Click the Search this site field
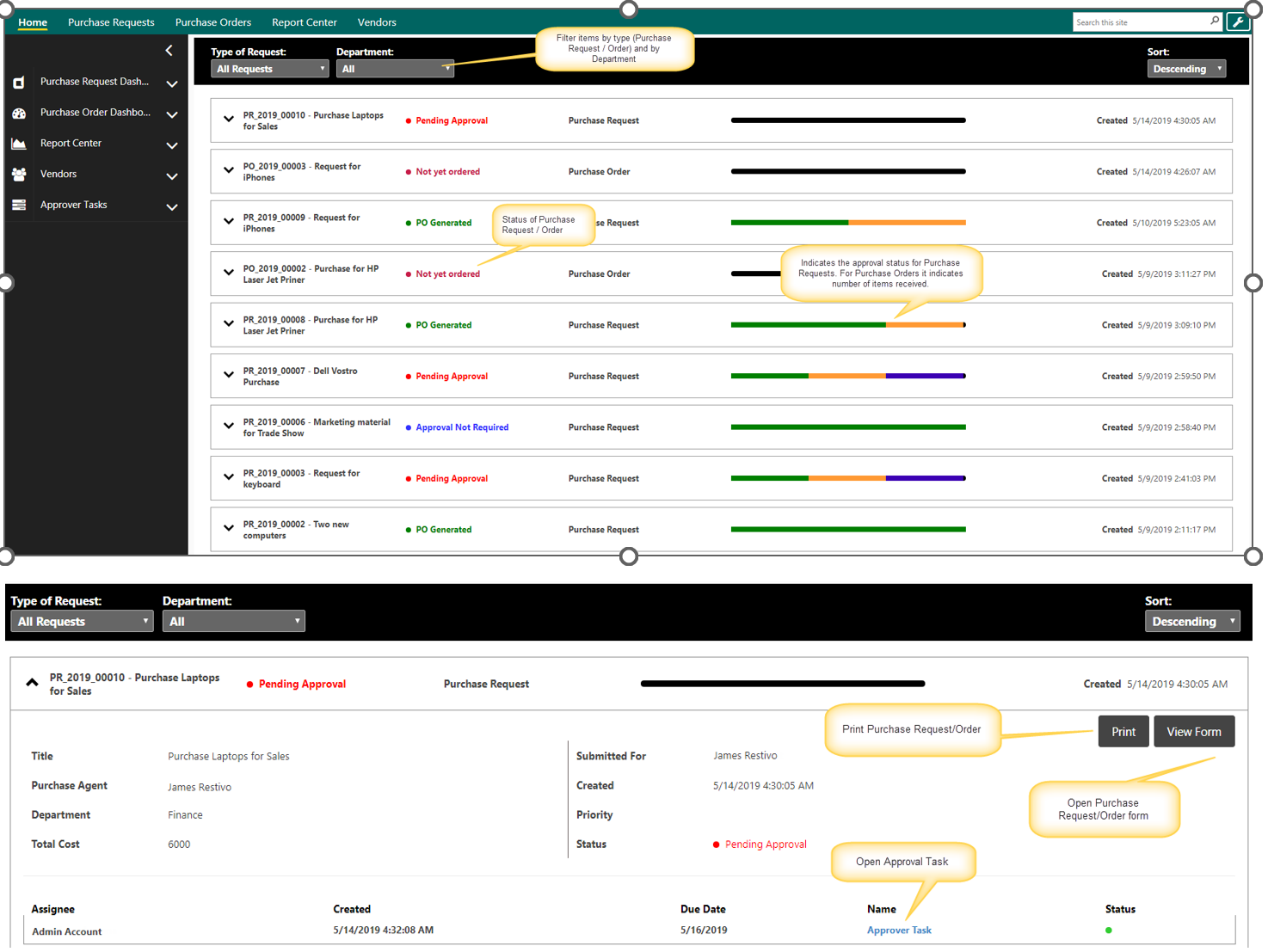 pos(1140,22)
